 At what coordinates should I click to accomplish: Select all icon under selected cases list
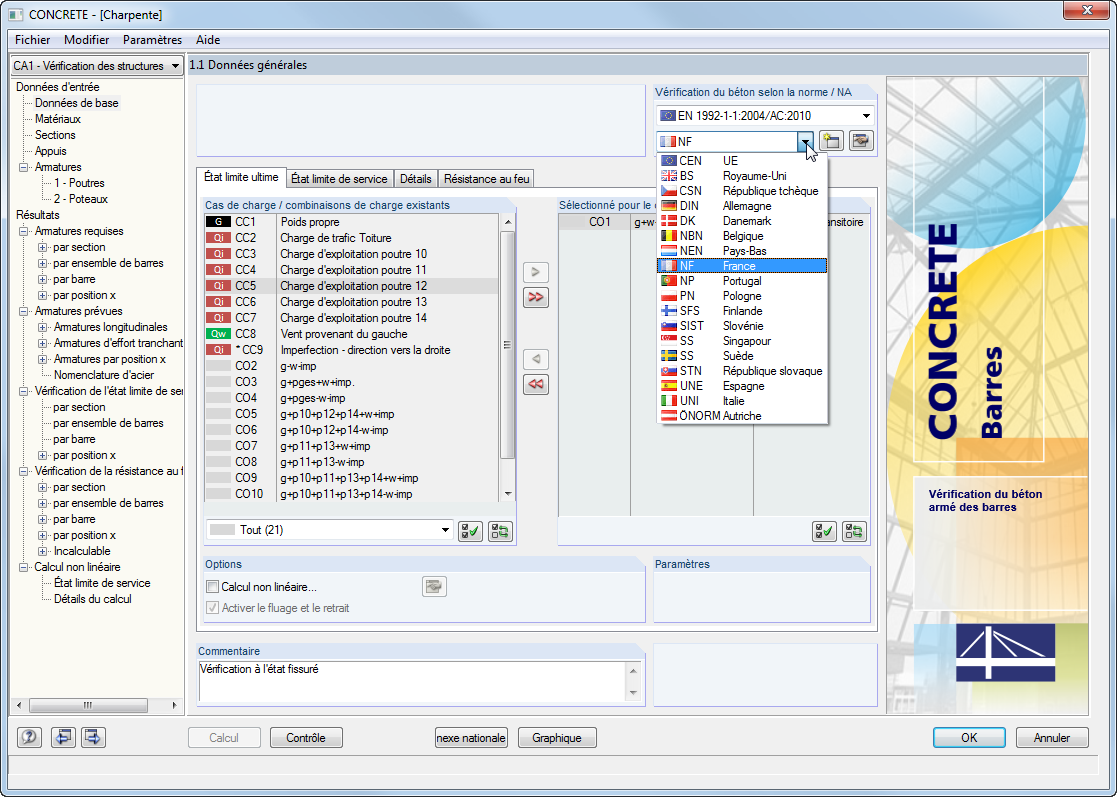(x=824, y=531)
